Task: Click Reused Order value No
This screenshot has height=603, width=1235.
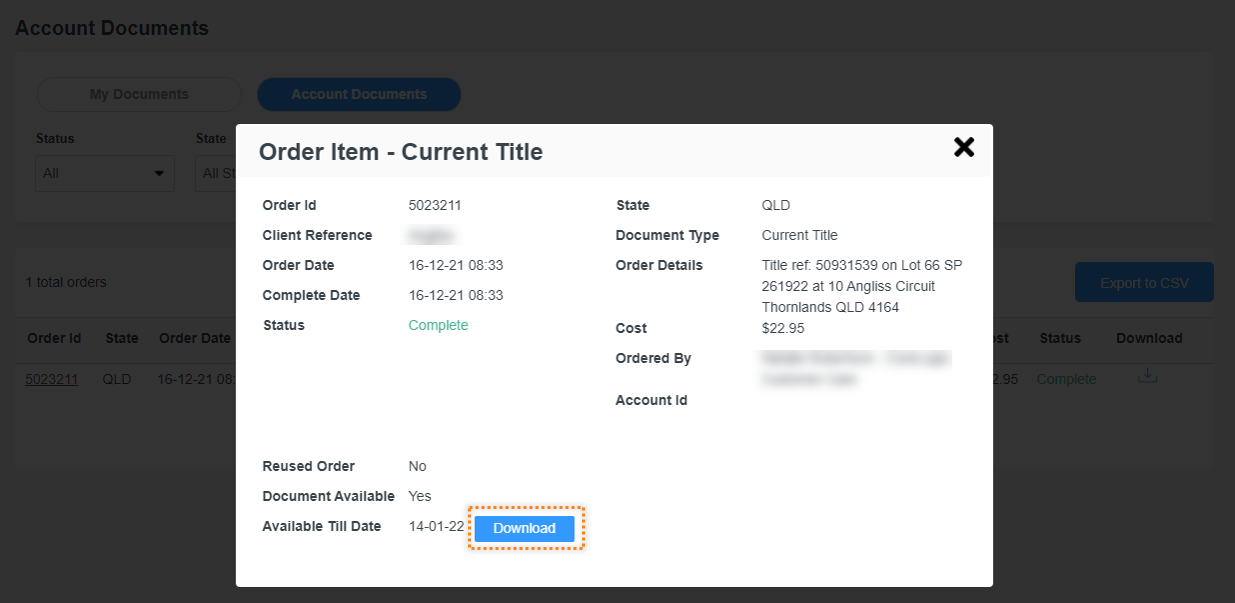Action: (x=417, y=466)
